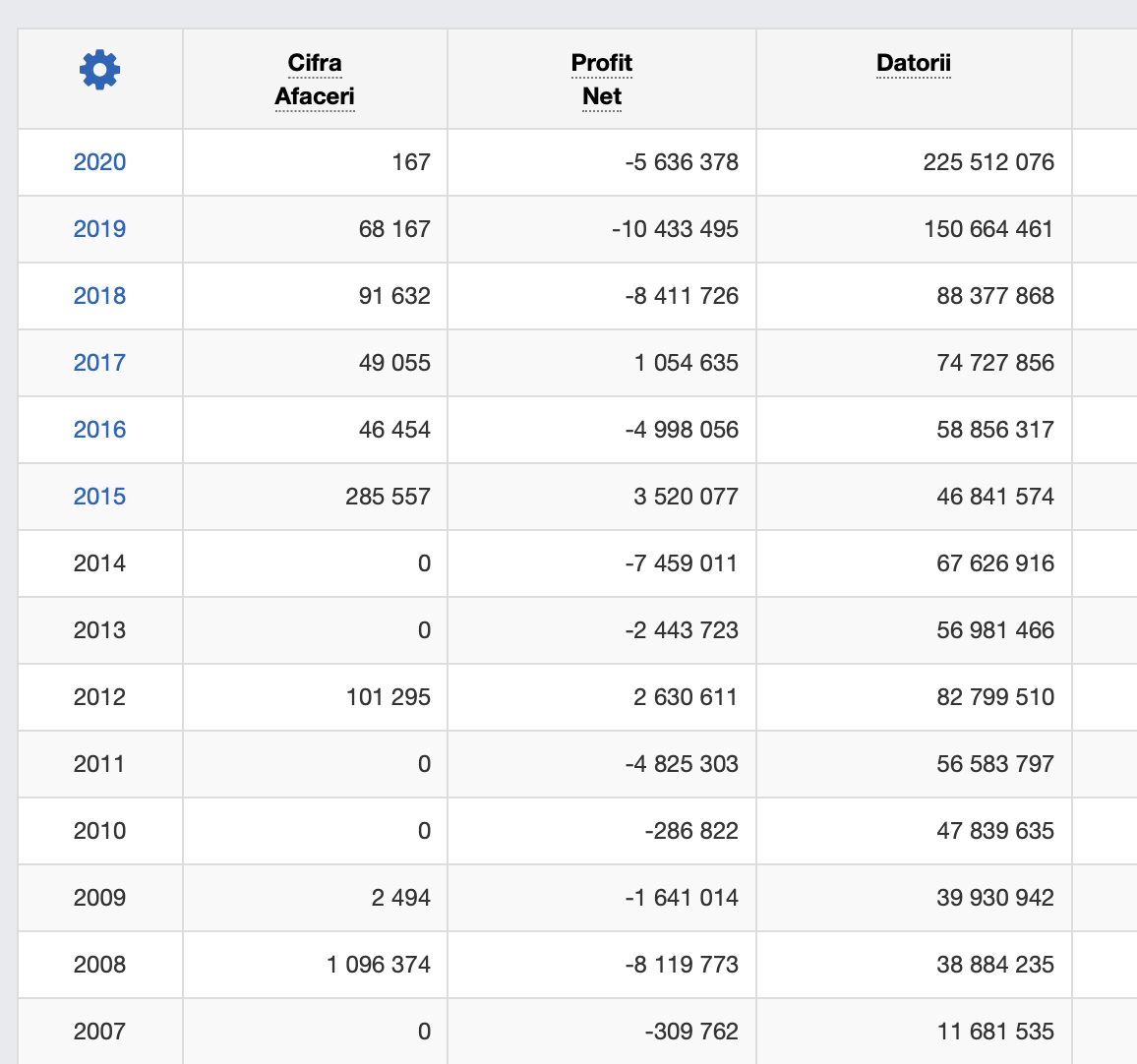Viewport: 1137px width, 1064px height.
Task: Open the 2018 year link
Action: click(99, 296)
